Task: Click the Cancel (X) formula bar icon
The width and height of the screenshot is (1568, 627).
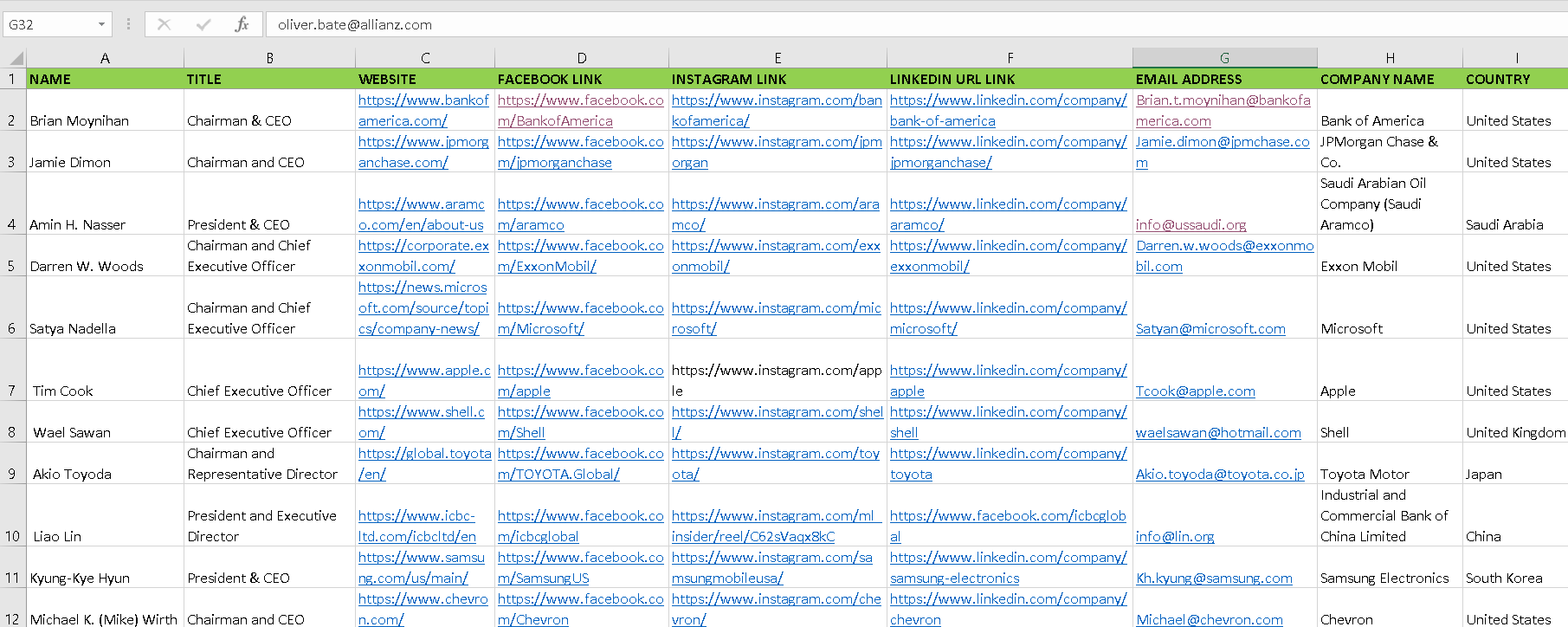Action: click(x=164, y=24)
